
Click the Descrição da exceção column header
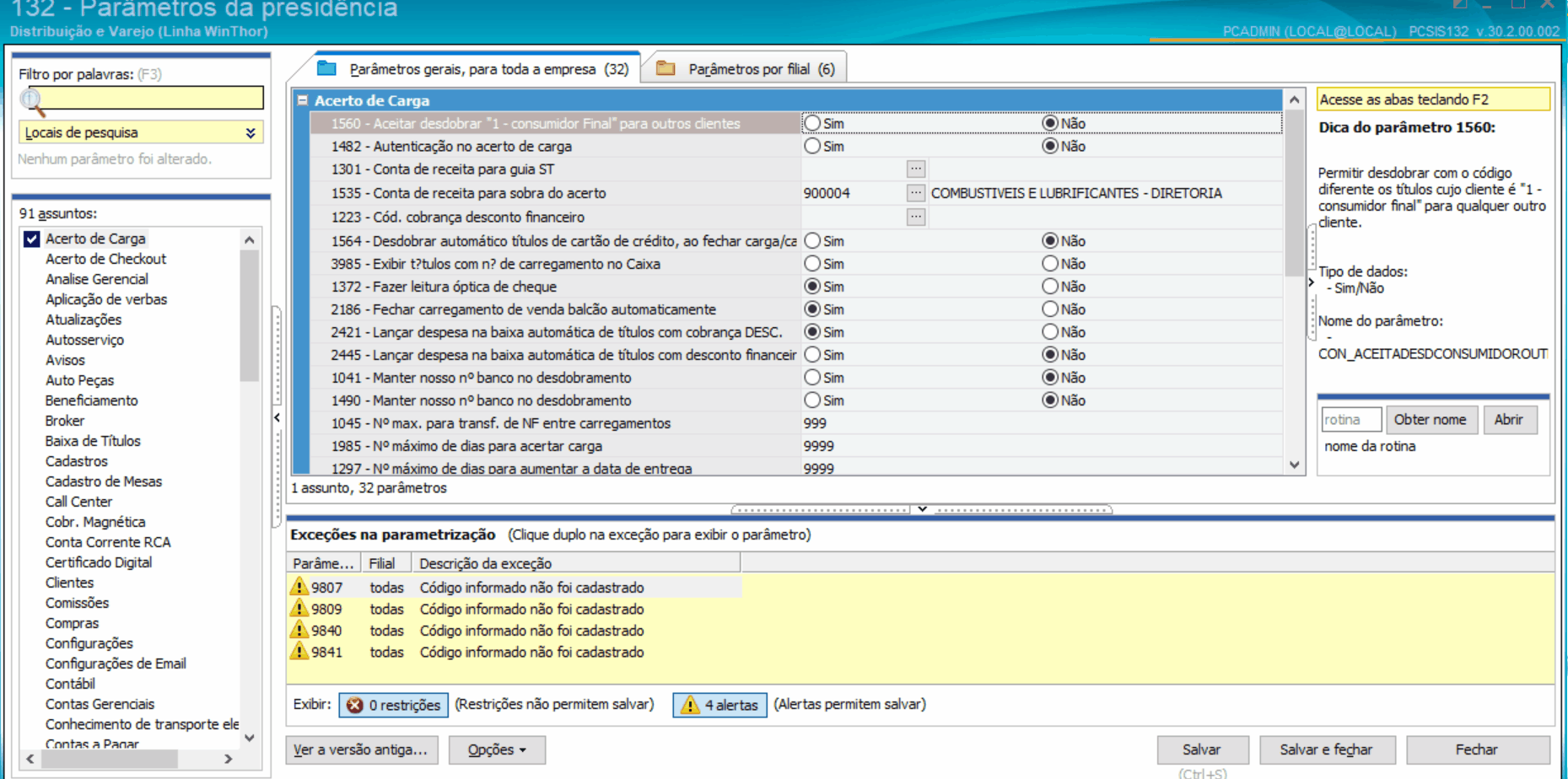click(575, 563)
